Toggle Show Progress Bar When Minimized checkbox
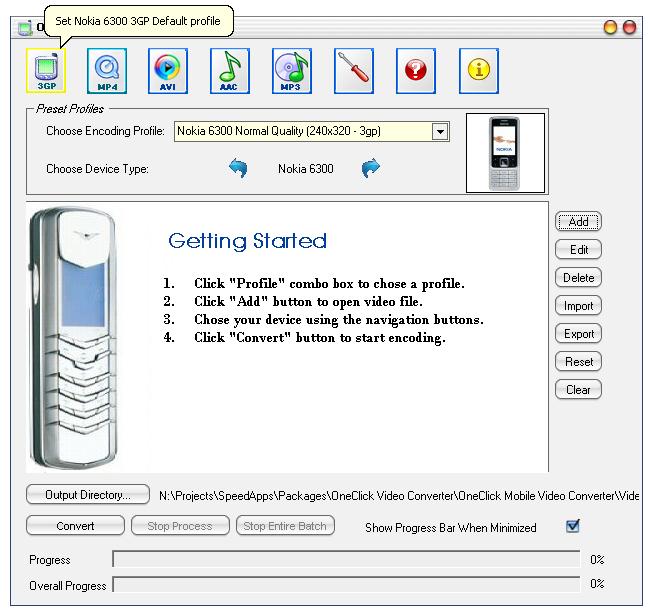 (573, 526)
